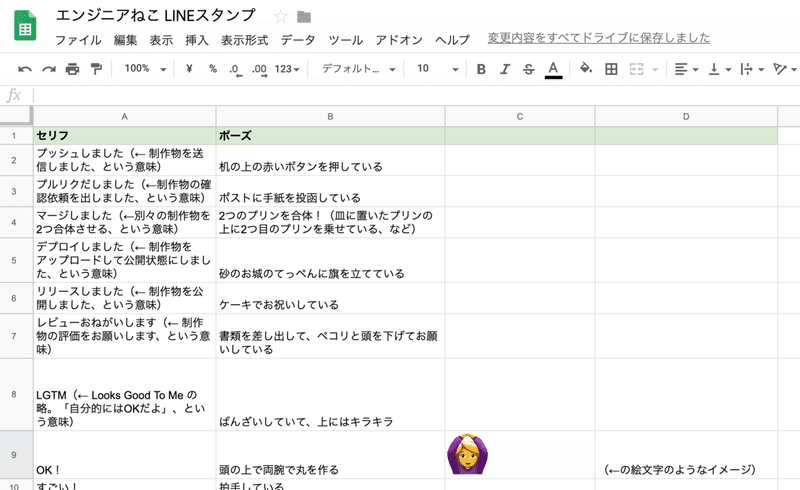Increase decimal places
Screen dimensions: 800x490
pos(259,69)
